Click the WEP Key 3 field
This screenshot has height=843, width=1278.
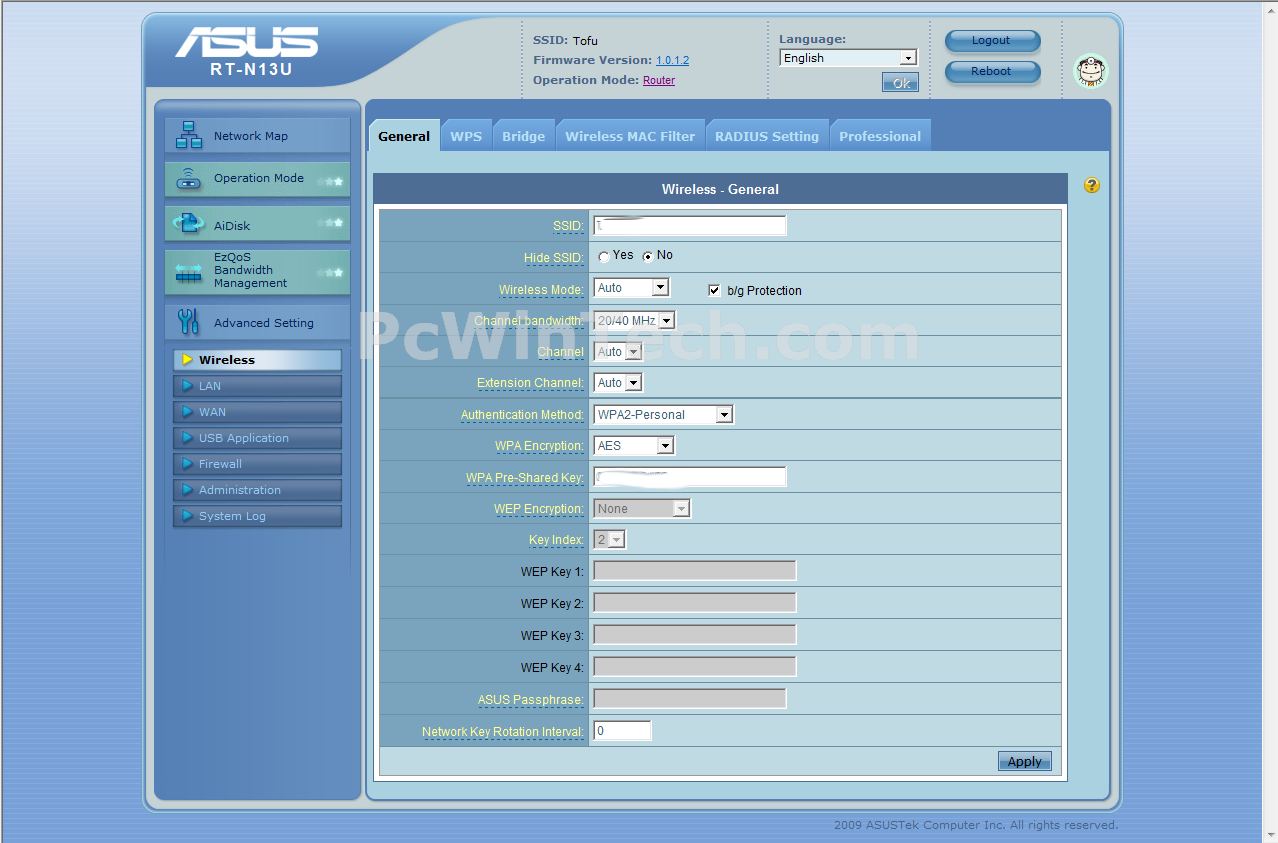tap(695, 635)
